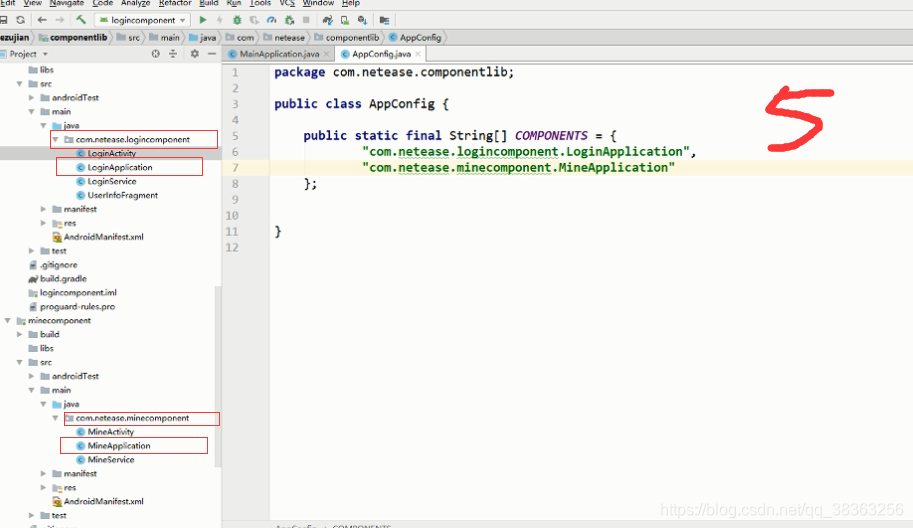
Task: Select UserInfoFragment in project tree
Action: 122,195
